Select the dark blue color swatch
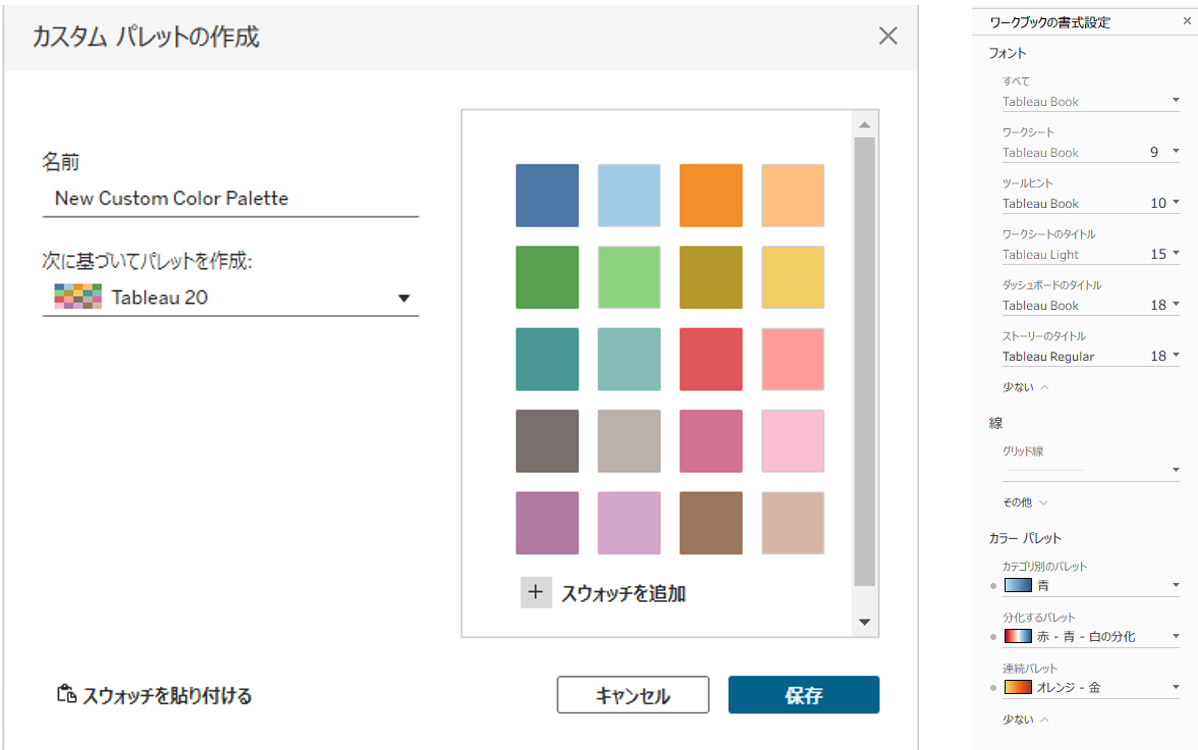Image resolution: width=1198 pixels, height=750 pixels. click(x=547, y=195)
